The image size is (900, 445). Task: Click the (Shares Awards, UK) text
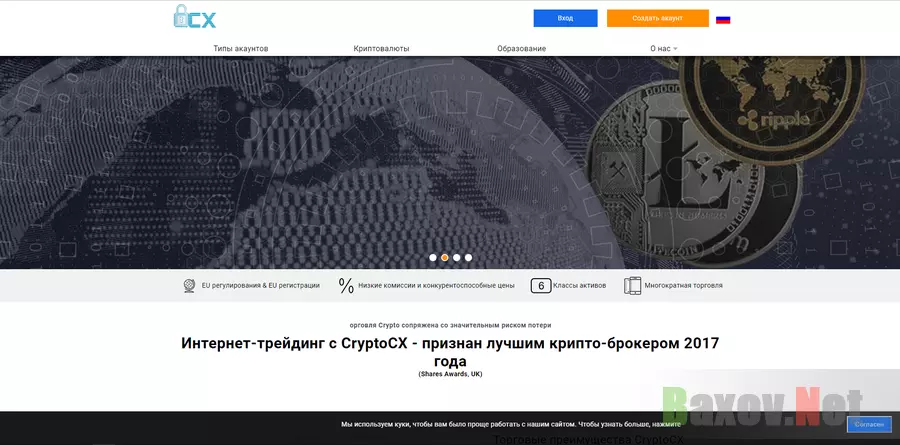click(450, 374)
